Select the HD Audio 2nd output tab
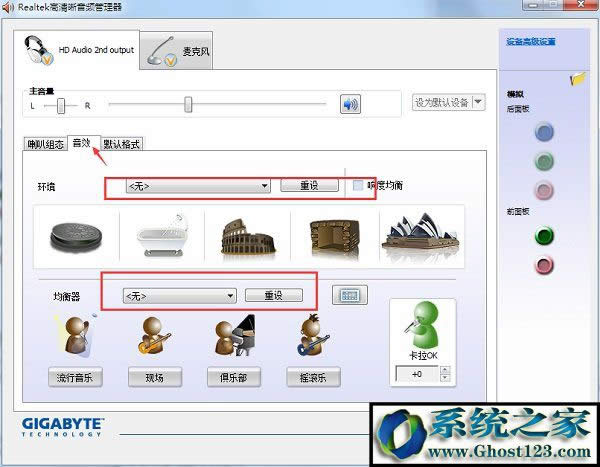This screenshot has width=600, height=467. 77,50
